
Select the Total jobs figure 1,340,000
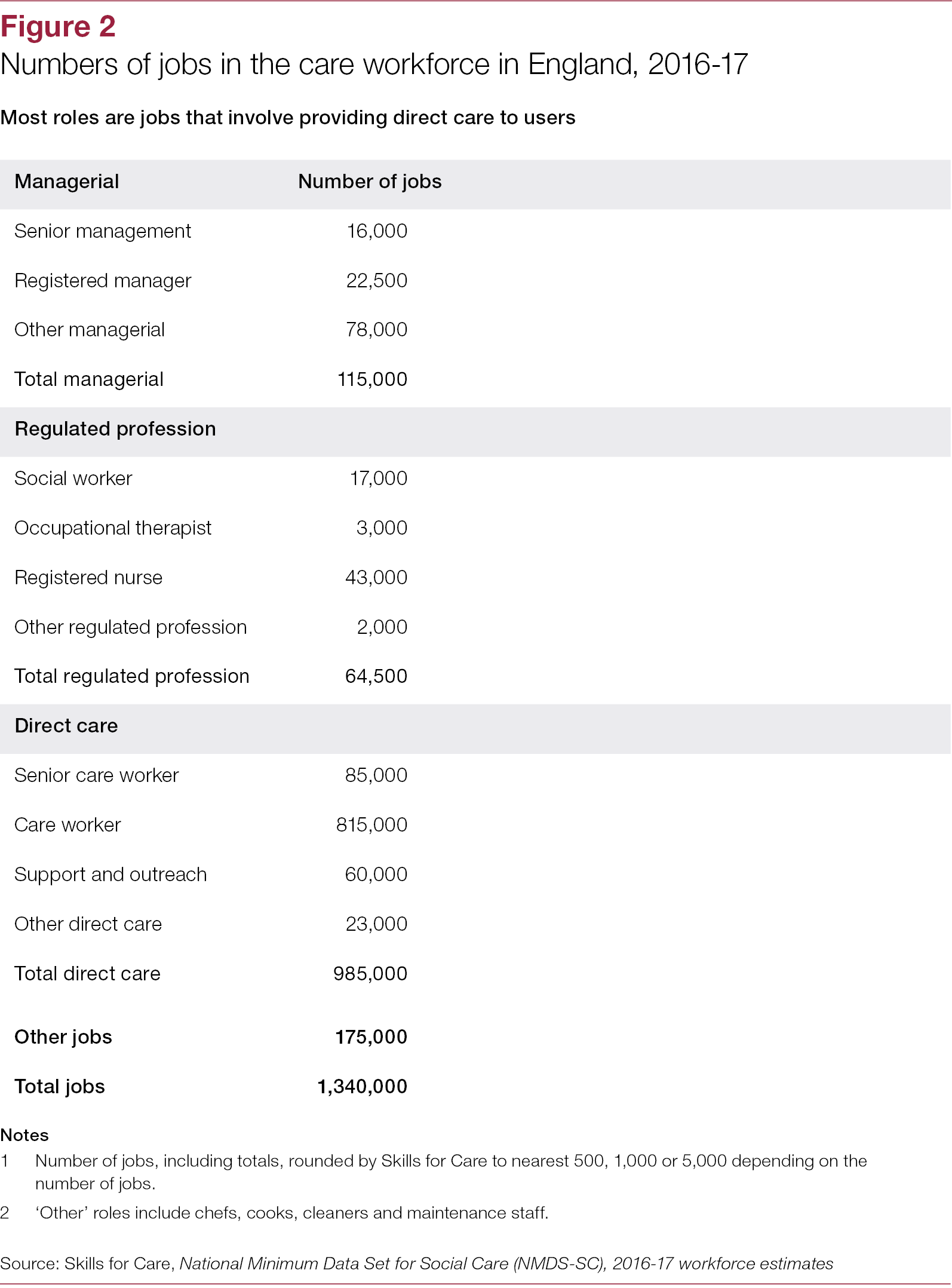(363, 1087)
